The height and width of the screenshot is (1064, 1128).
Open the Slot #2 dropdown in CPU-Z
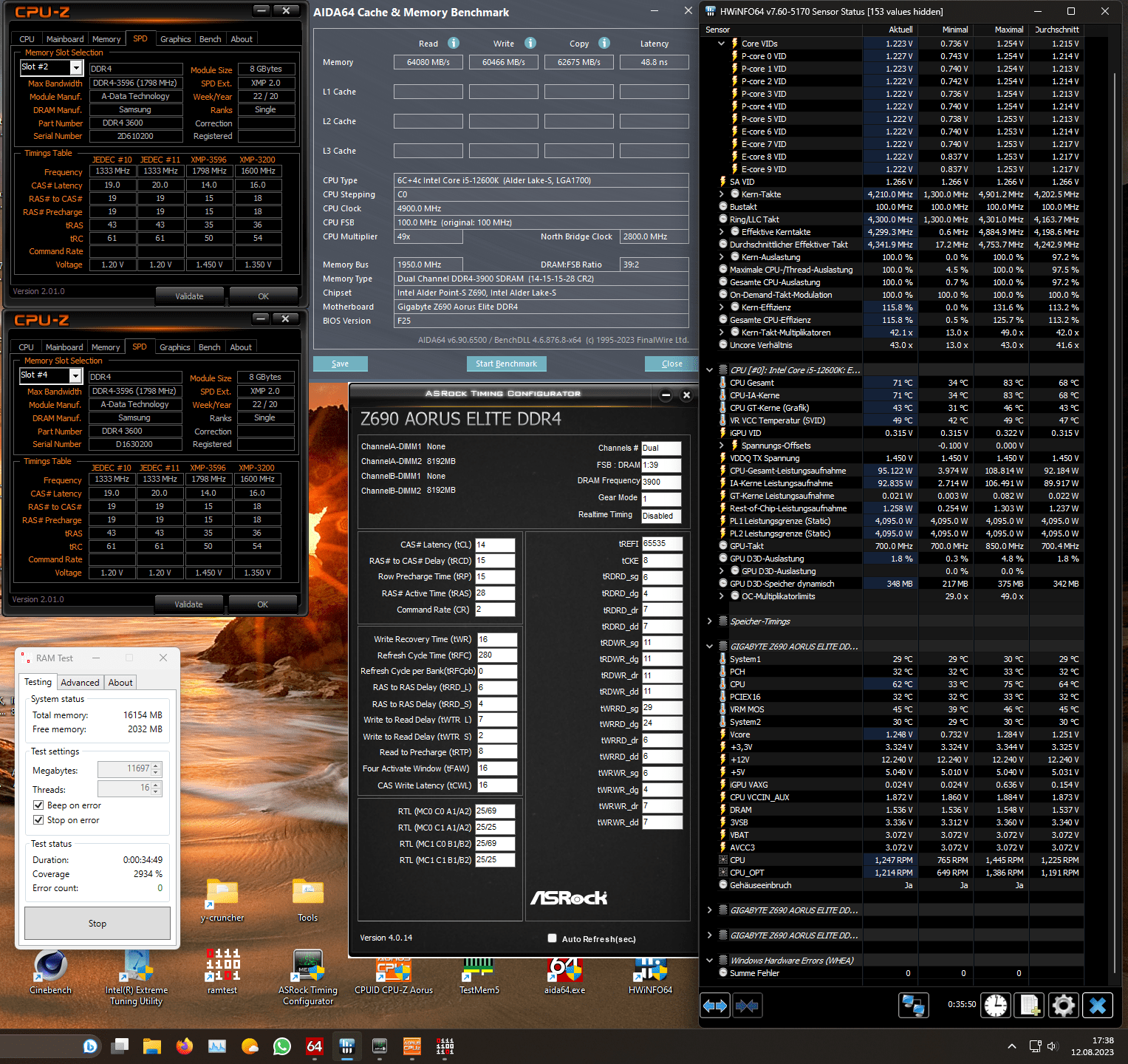coord(75,67)
